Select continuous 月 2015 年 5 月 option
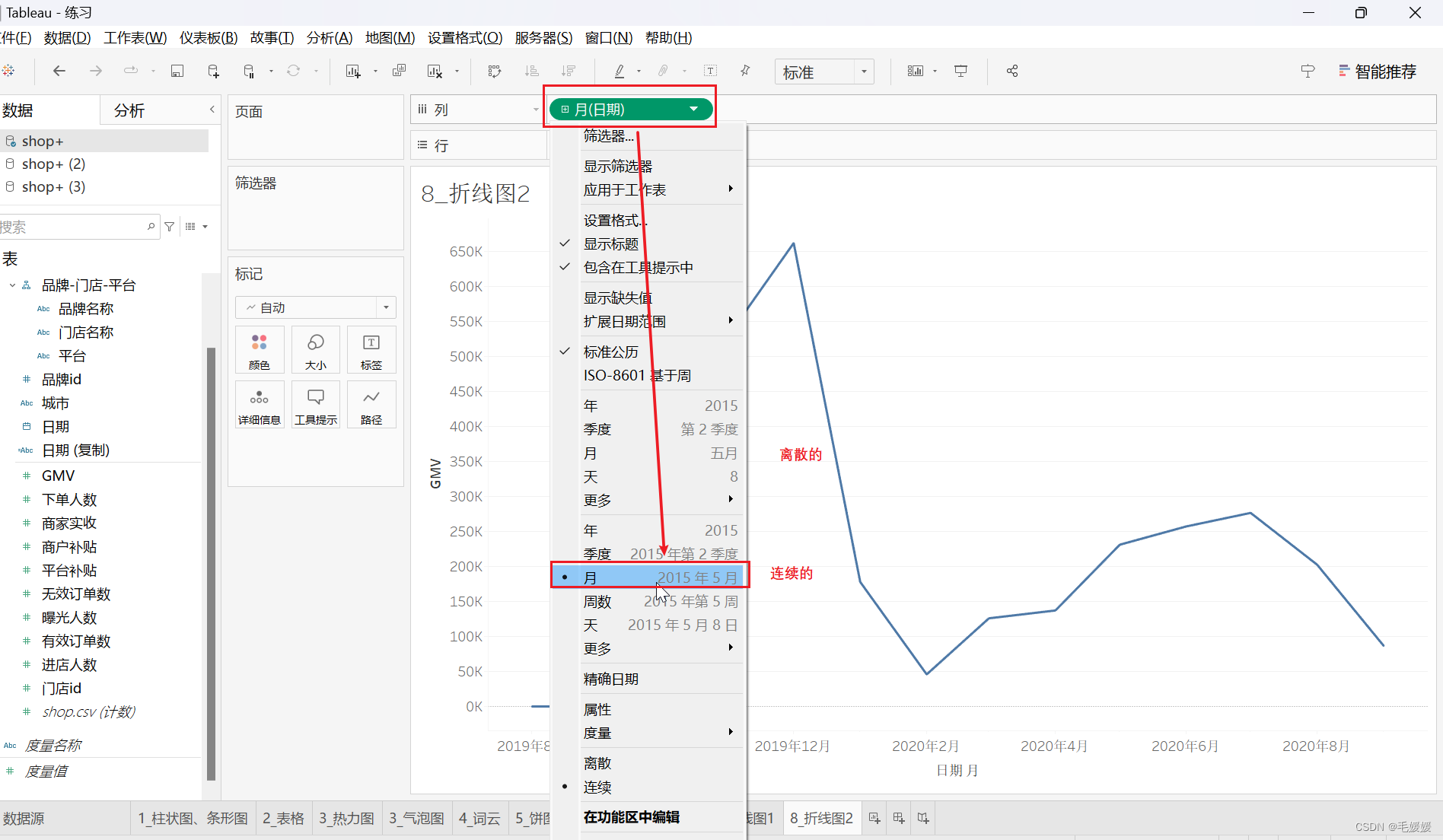This screenshot has height=840, width=1443. [648, 577]
